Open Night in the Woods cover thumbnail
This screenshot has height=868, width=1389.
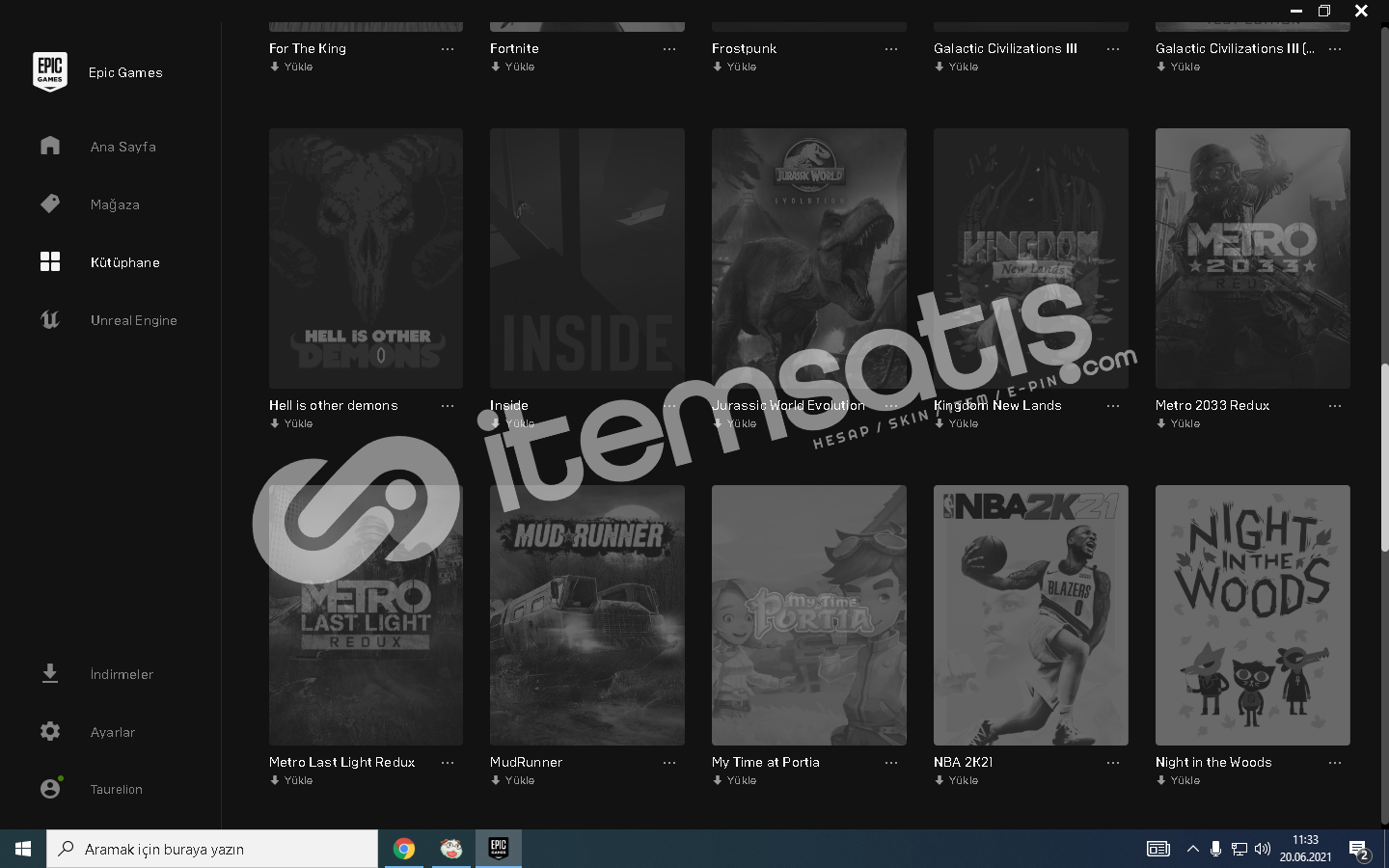click(x=1253, y=615)
